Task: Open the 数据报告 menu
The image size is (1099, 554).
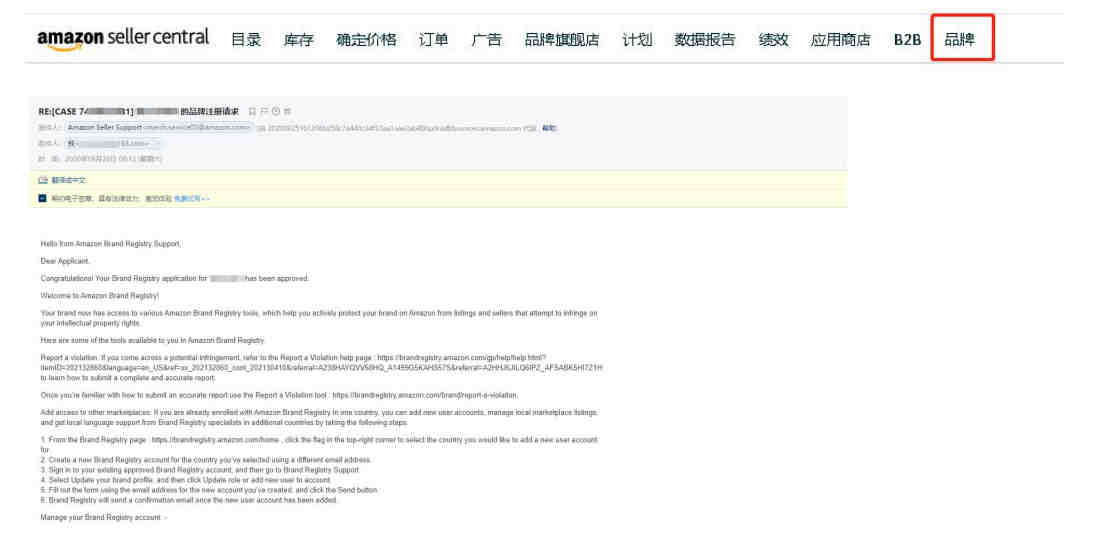Action: point(705,40)
